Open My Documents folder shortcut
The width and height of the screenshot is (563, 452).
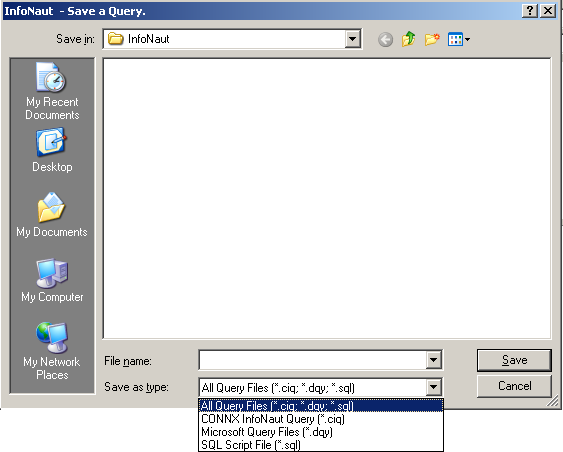(52, 215)
